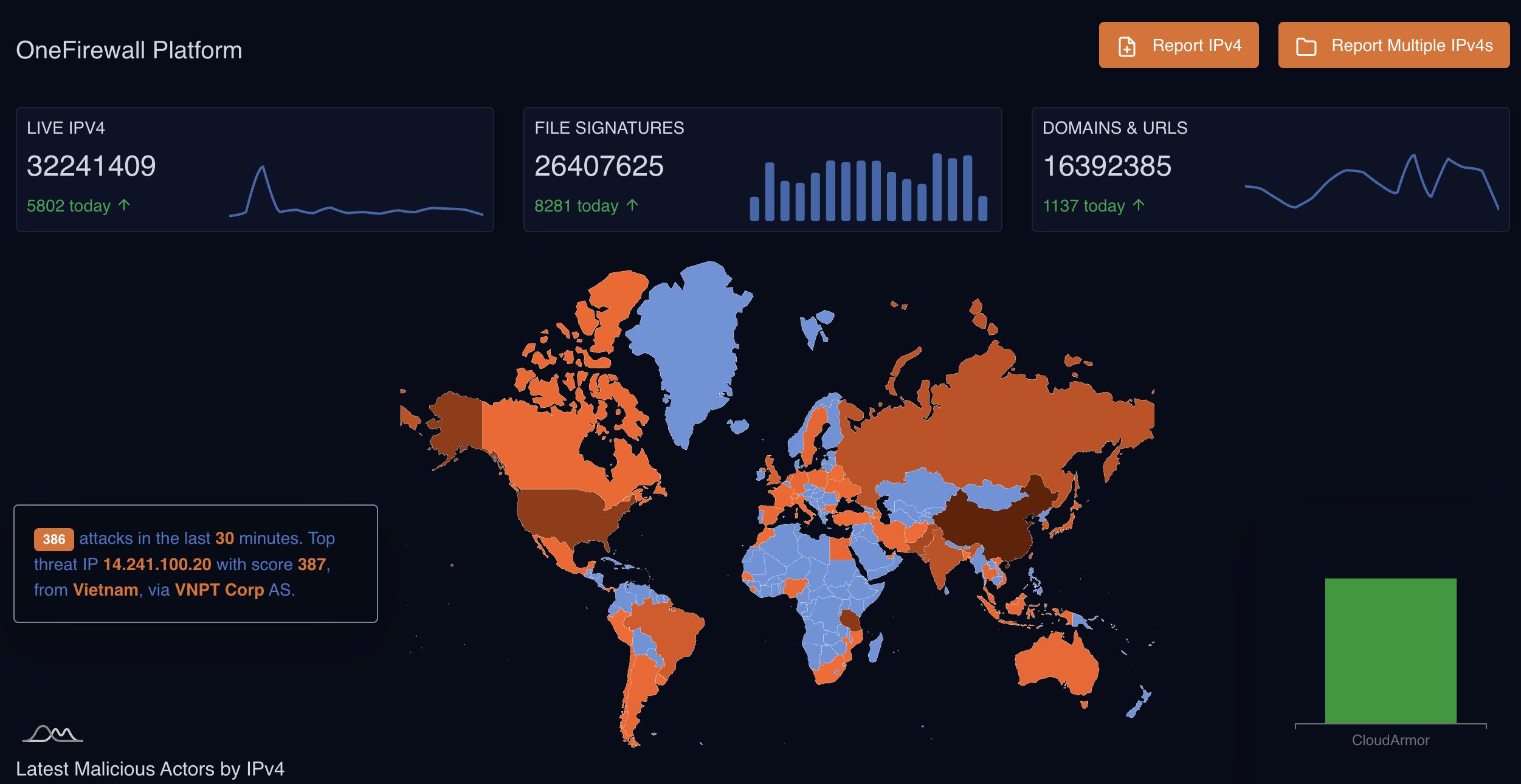
Task: Click the VNPT Corp AS name
Action: click(x=219, y=590)
